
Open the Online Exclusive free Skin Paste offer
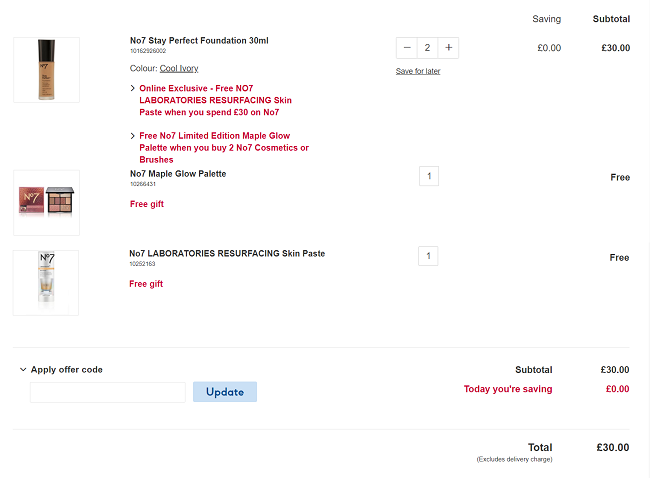click(x=216, y=100)
